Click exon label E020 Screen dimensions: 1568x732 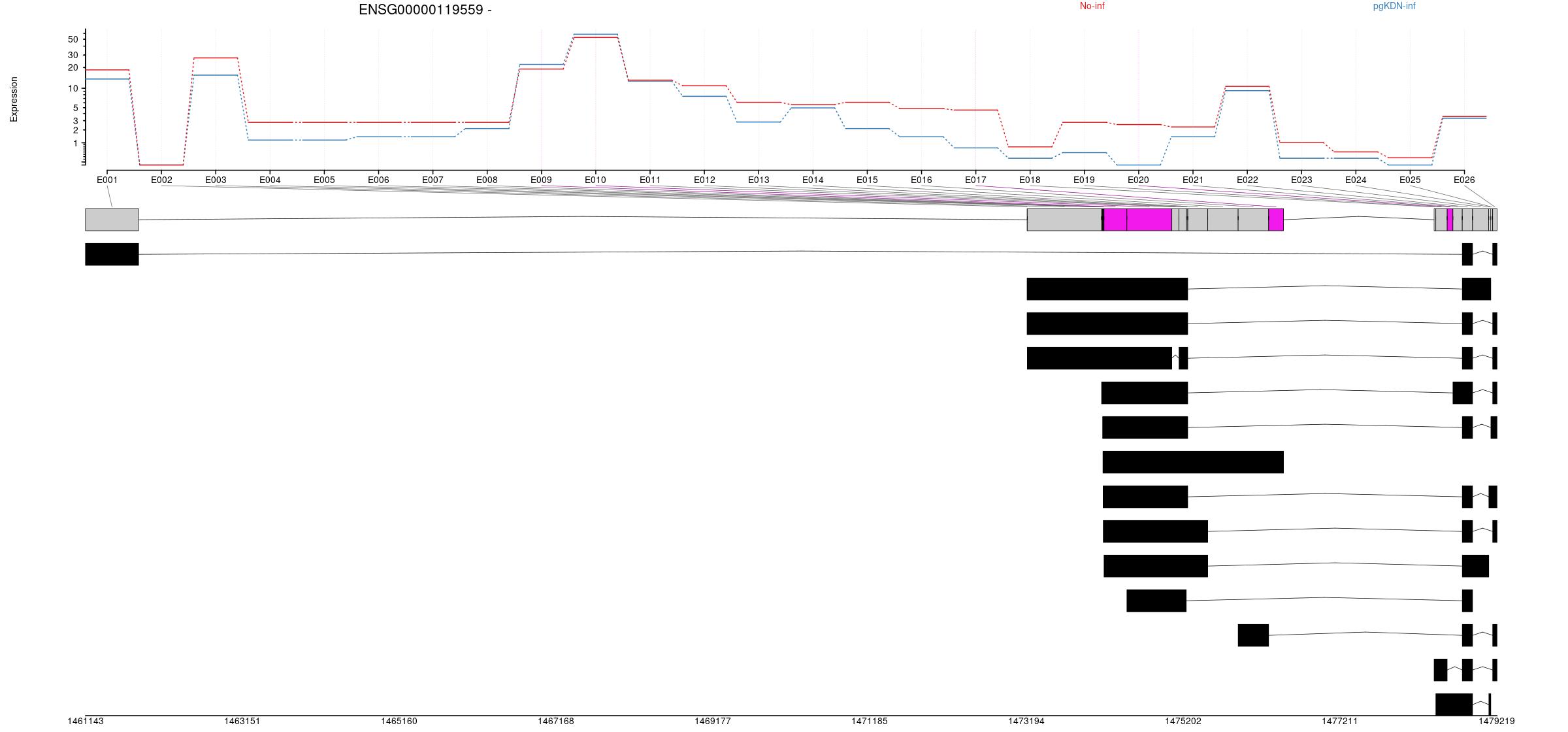point(1138,180)
